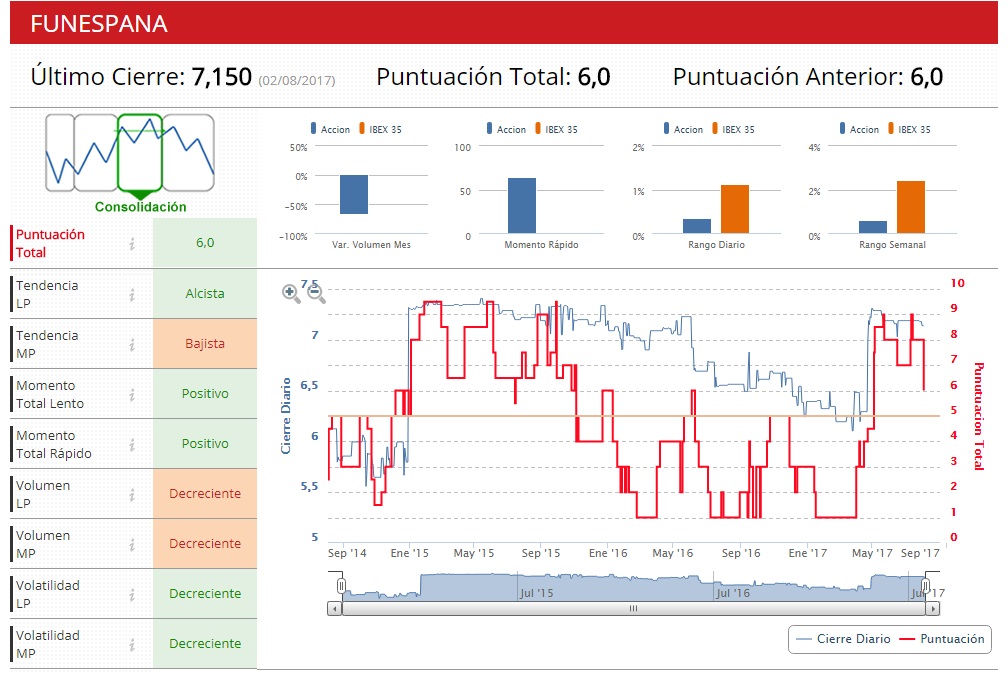The image size is (1008, 676).
Task: Open info icon for Volumen LP row
Action: click(x=132, y=494)
